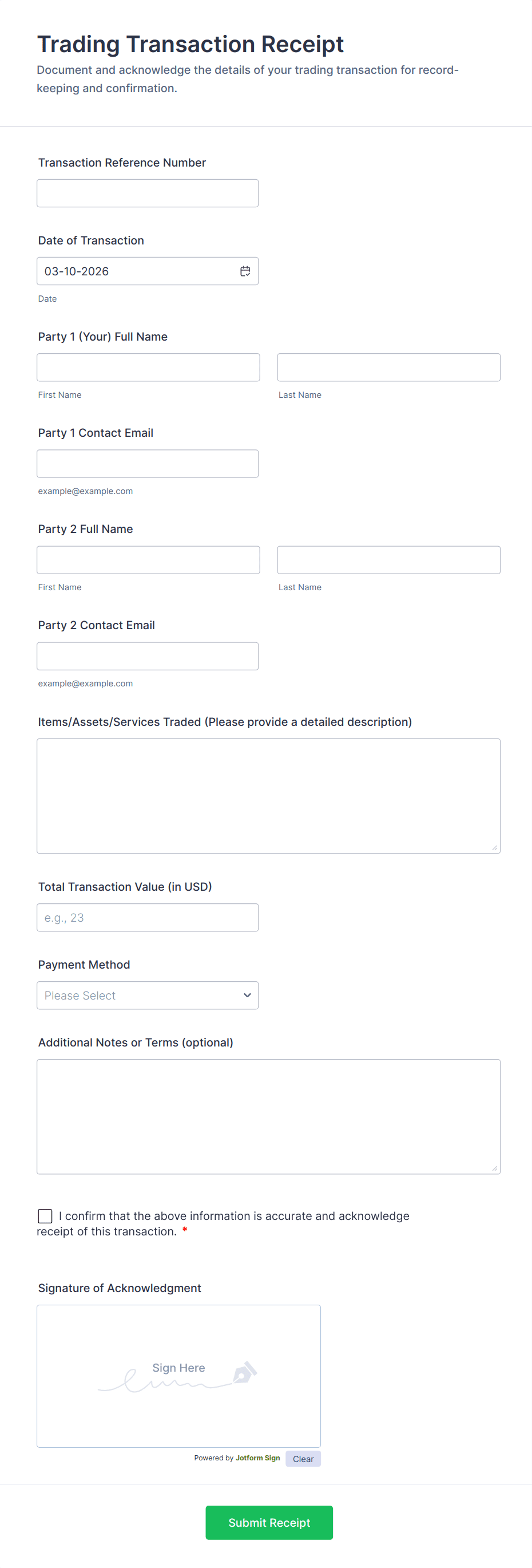
Task: Open the Payment Method dropdown
Action: coord(147,995)
